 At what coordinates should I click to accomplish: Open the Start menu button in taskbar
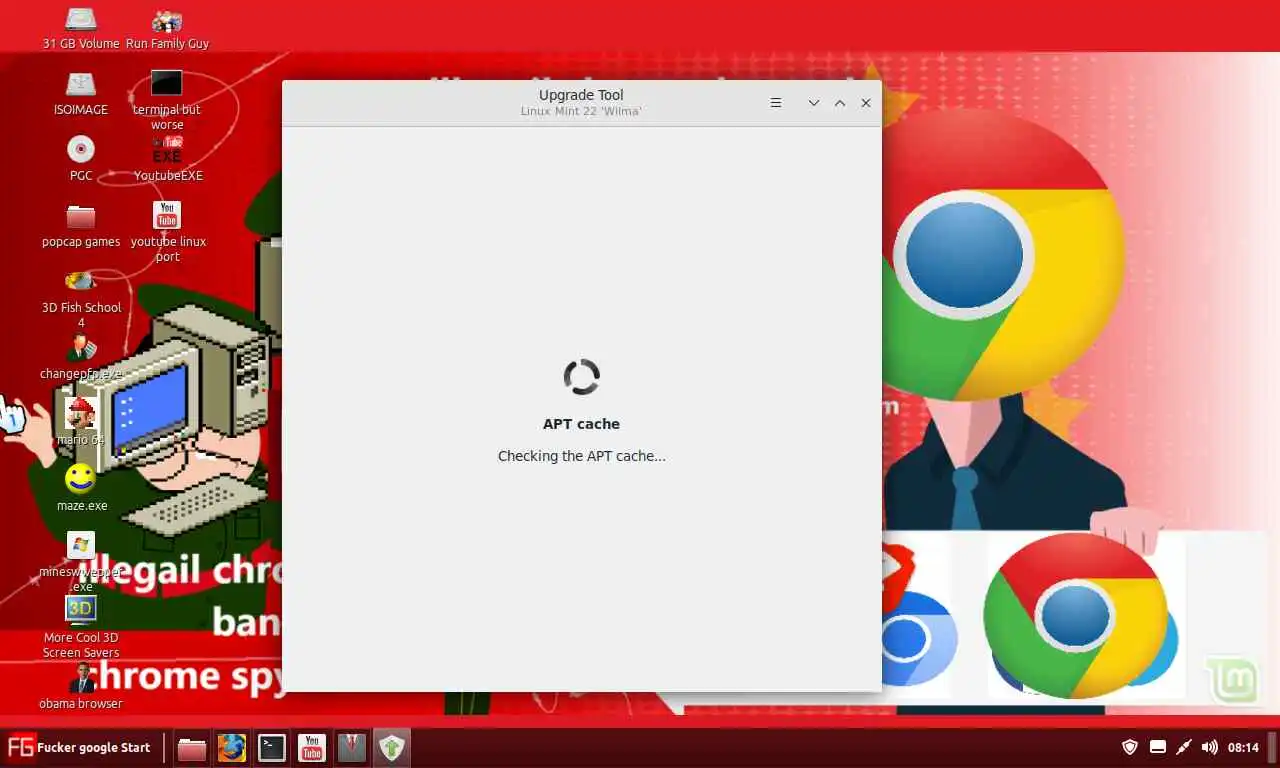[x=79, y=747]
